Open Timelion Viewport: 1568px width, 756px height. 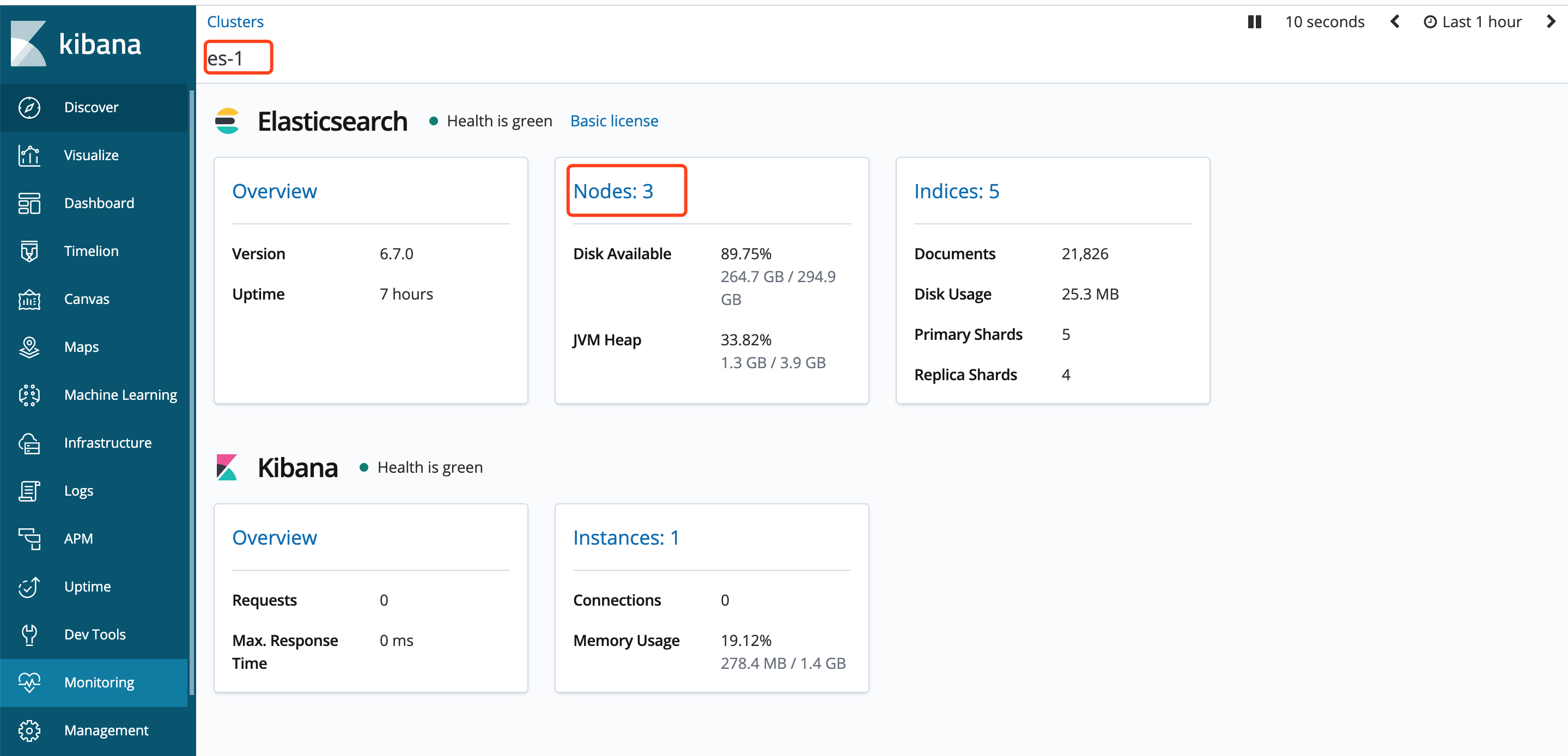tap(92, 250)
